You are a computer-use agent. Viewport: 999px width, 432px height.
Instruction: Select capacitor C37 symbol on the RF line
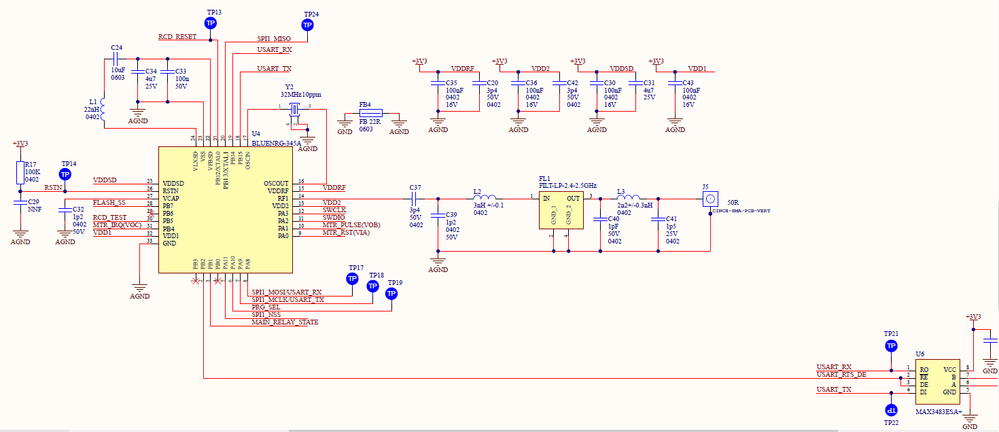pos(415,199)
